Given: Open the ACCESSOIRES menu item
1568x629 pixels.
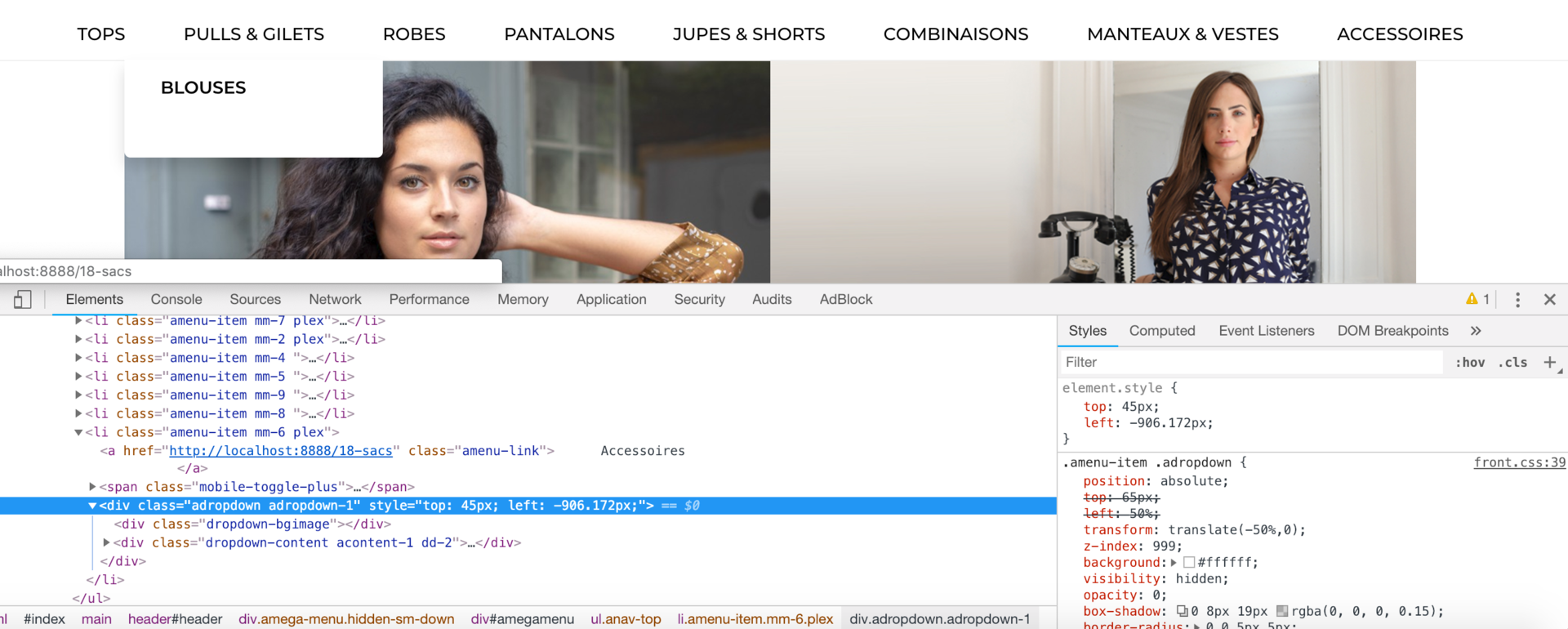Looking at the screenshot, I should pos(1400,34).
